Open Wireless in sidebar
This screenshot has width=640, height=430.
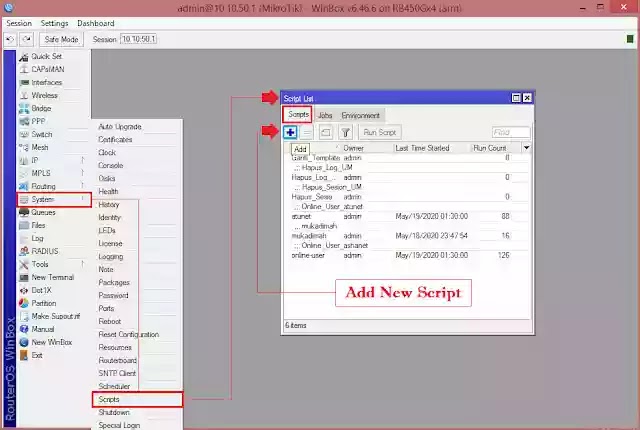click(44, 95)
